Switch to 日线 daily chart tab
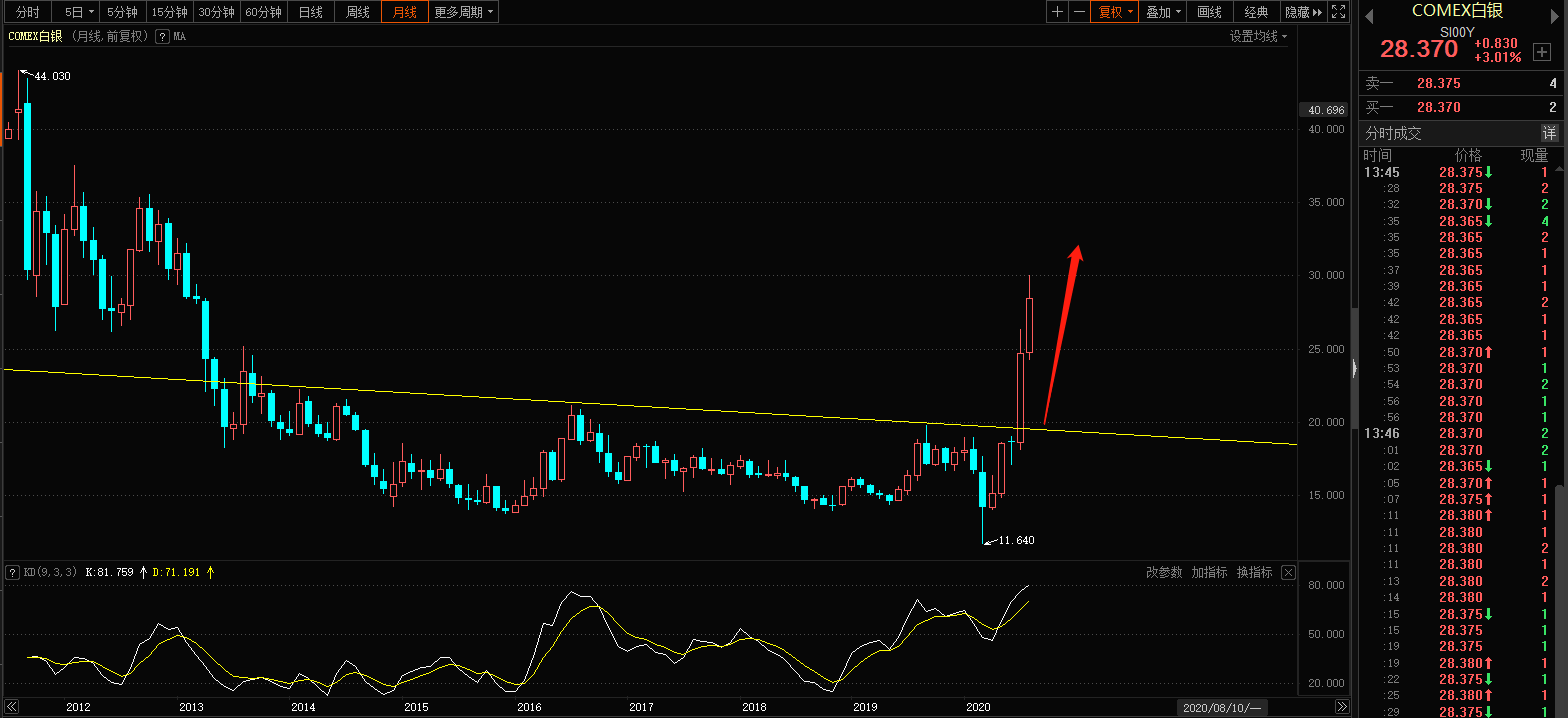The height and width of the screenshot is (718, 1568). tap(311, 12)
